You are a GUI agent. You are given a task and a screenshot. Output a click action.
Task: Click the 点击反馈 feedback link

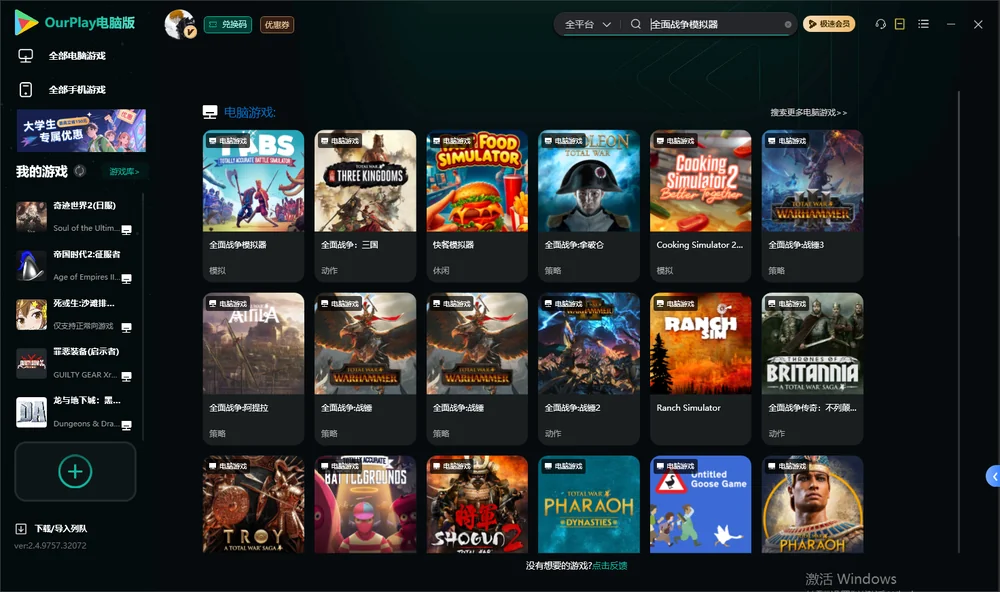point(610,565)
